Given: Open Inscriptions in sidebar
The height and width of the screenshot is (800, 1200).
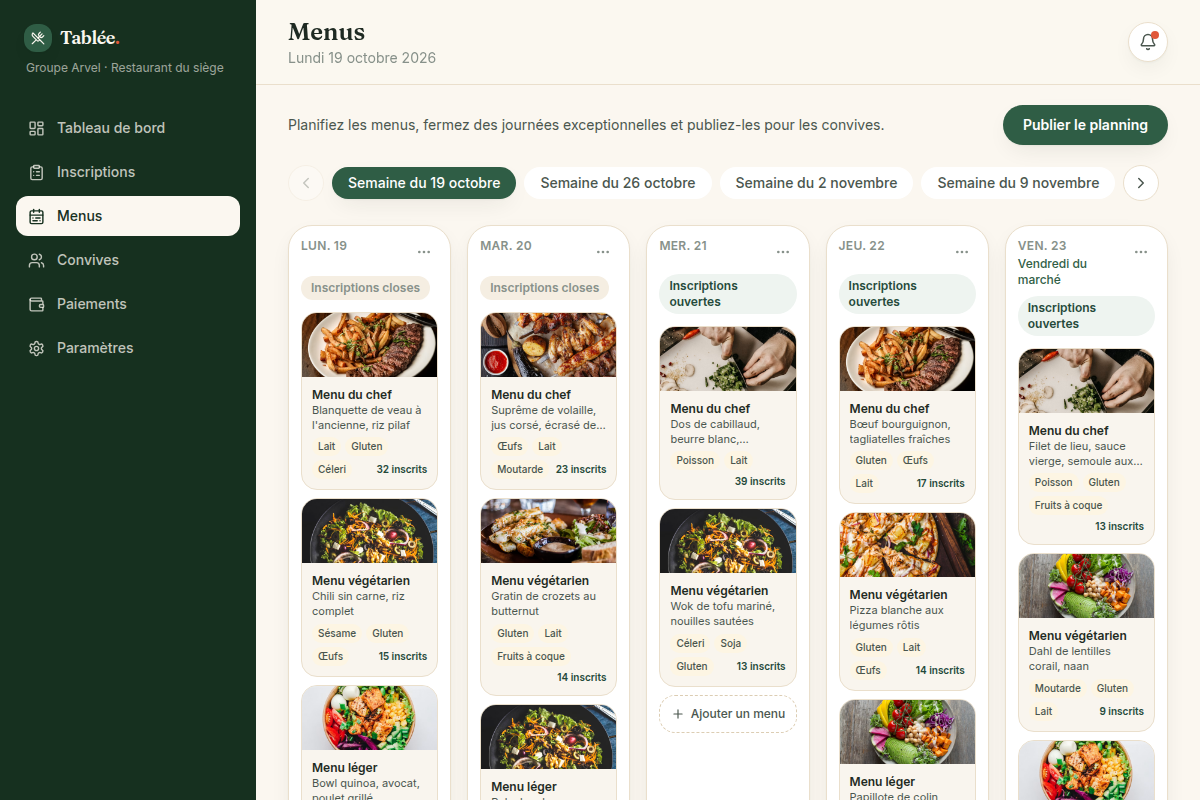Looking at the screenshot, I should click(x=128, y=172).
